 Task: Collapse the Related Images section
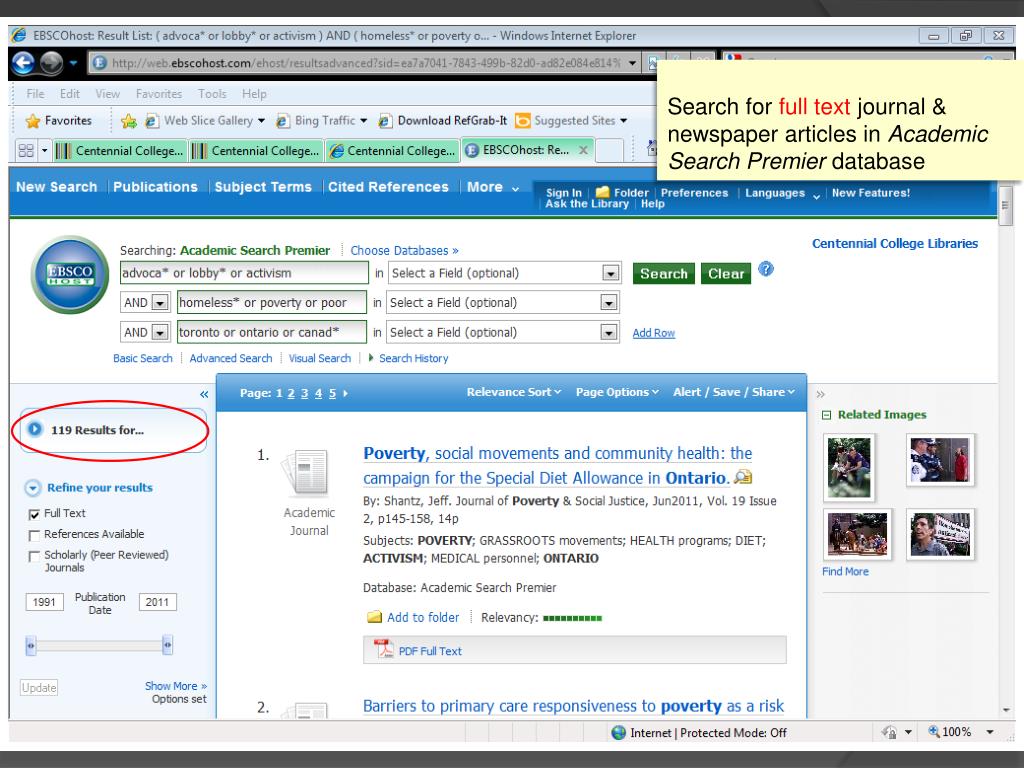[x=826, y=415]
